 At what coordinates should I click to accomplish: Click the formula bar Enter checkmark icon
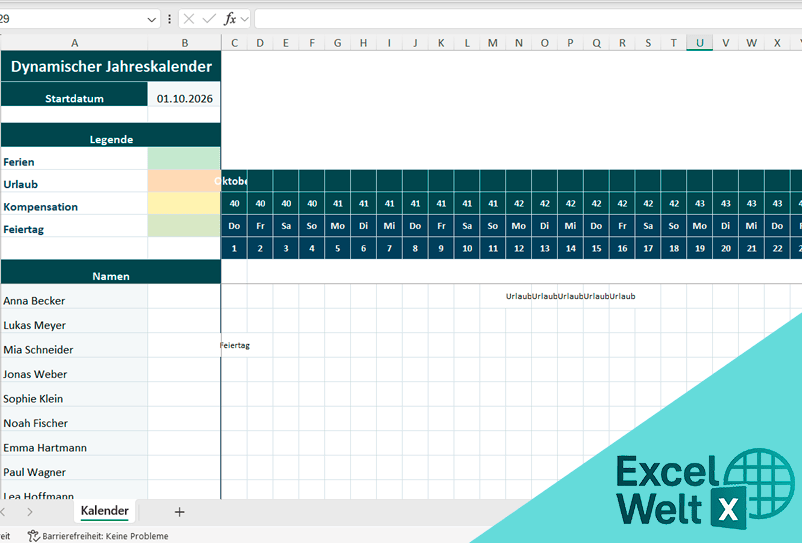tap(209, 19)
